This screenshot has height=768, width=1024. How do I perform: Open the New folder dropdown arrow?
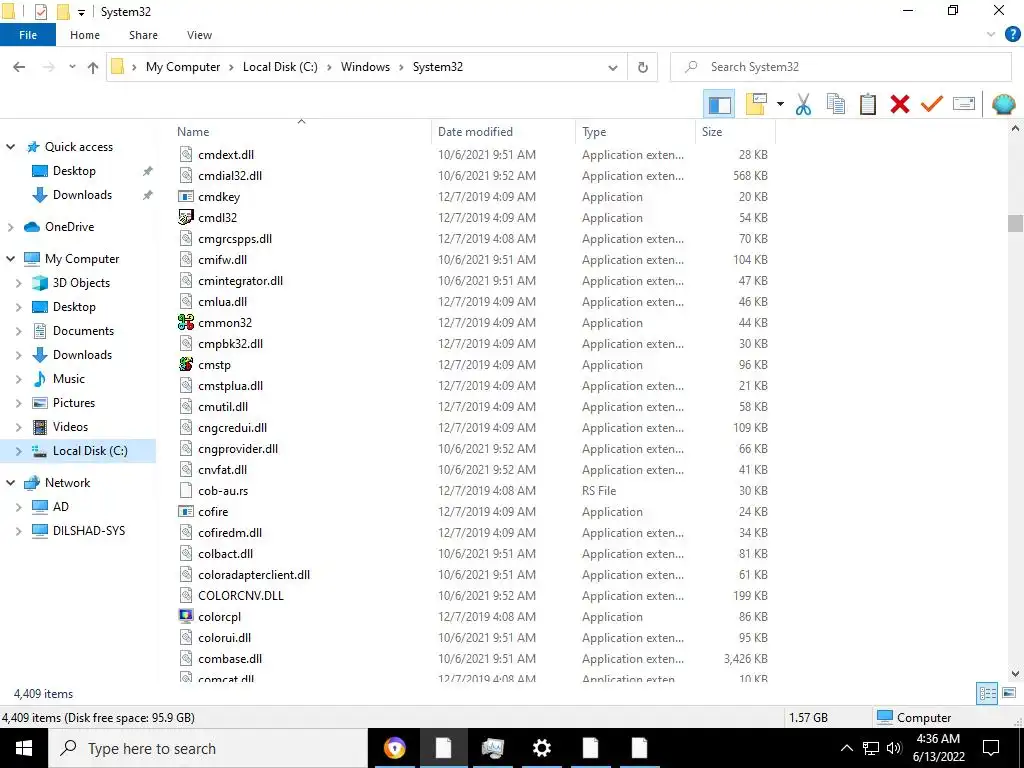tap(780, 104)
